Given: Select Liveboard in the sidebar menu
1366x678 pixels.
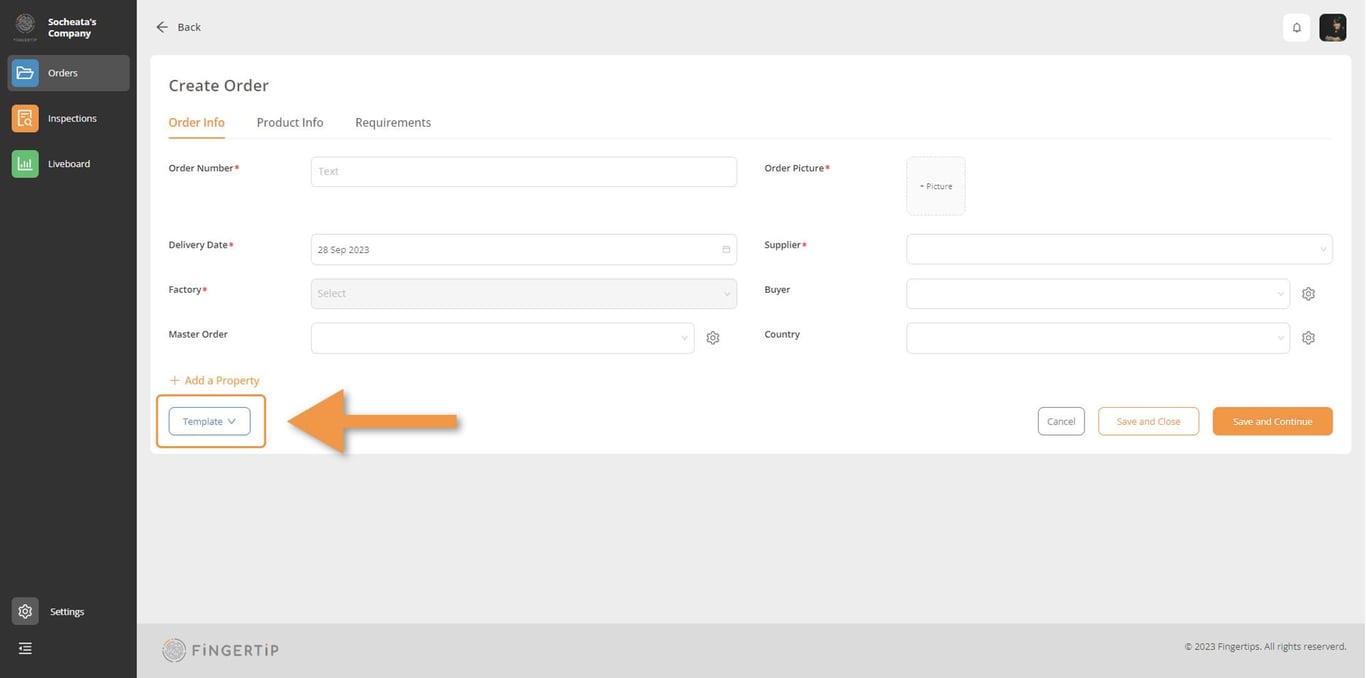Looking at the screenshot, I should 69,164.
